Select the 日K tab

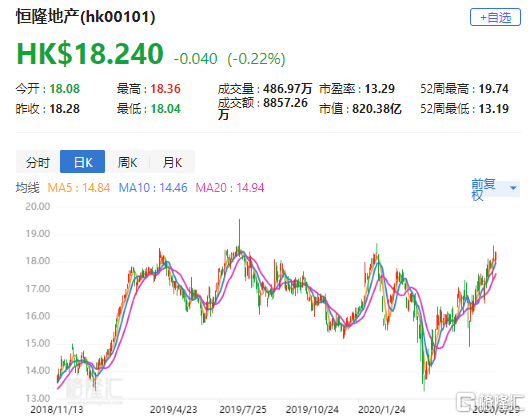(x=83, y=162)
